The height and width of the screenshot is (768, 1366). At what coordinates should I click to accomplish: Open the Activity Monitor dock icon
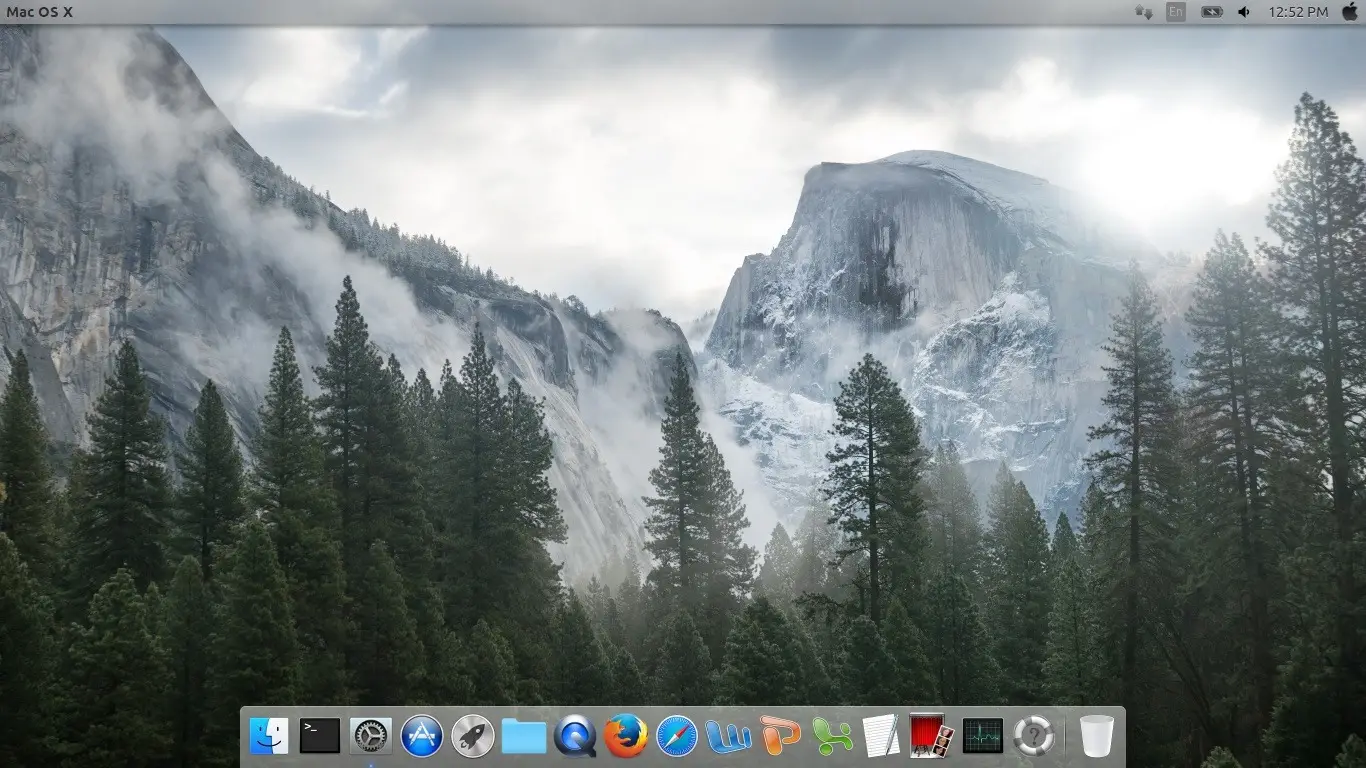tap(982, 736)
